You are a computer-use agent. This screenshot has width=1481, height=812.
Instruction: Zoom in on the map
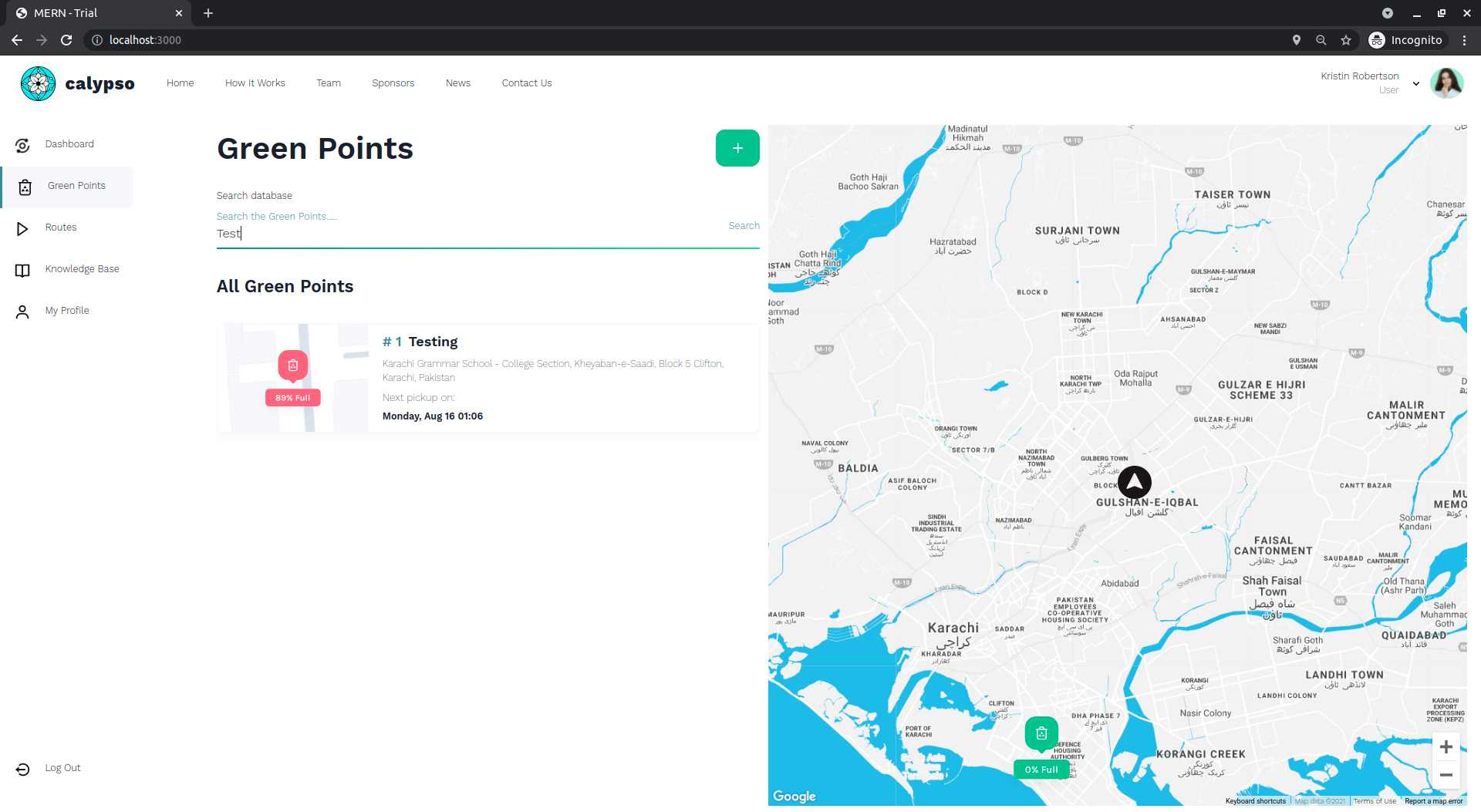pos(1446,746)
